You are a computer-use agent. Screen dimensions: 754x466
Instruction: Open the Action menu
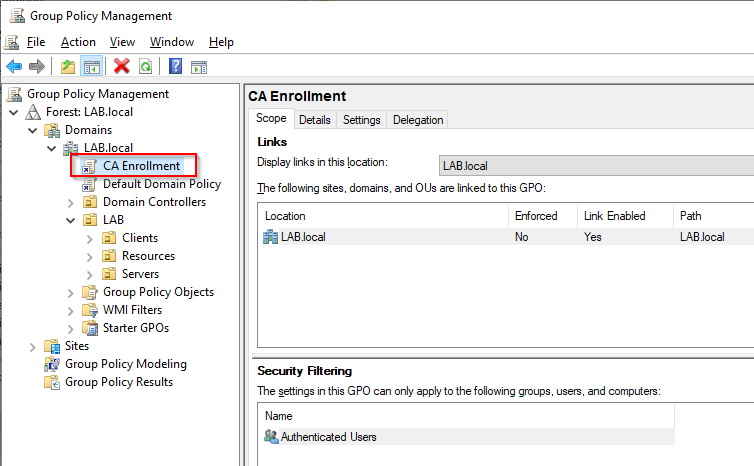tap(78, 42)
